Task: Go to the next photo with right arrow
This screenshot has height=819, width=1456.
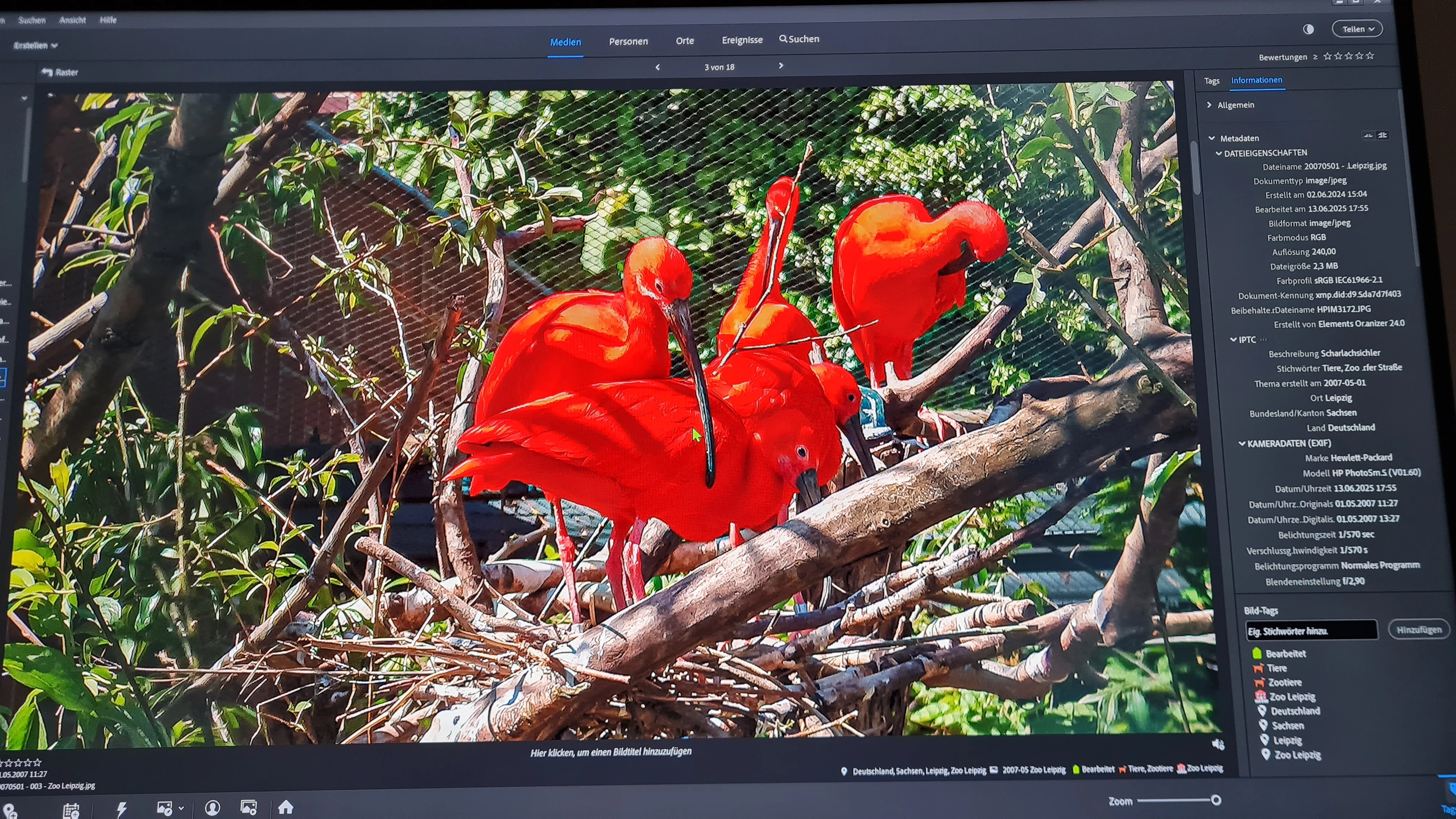Action: (x=781, y=66)
